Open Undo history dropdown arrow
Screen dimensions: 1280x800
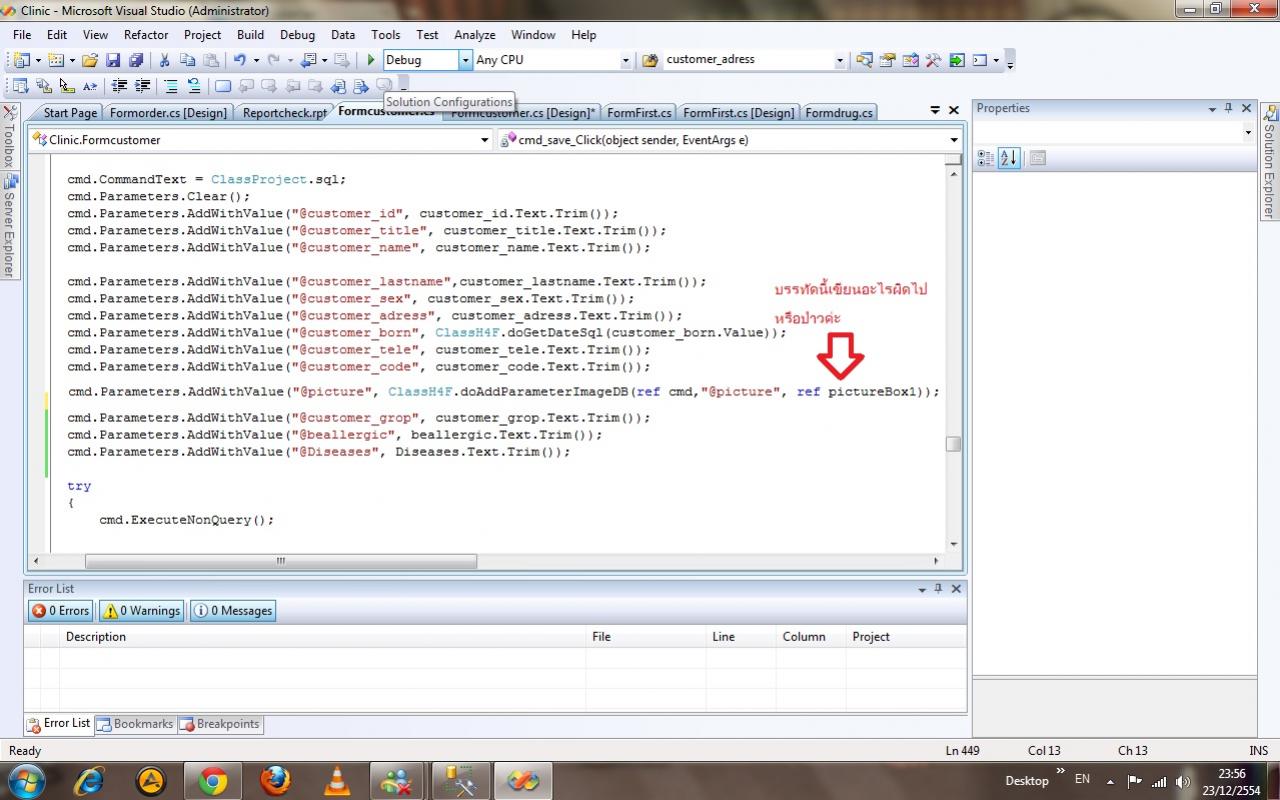[255, 60]
